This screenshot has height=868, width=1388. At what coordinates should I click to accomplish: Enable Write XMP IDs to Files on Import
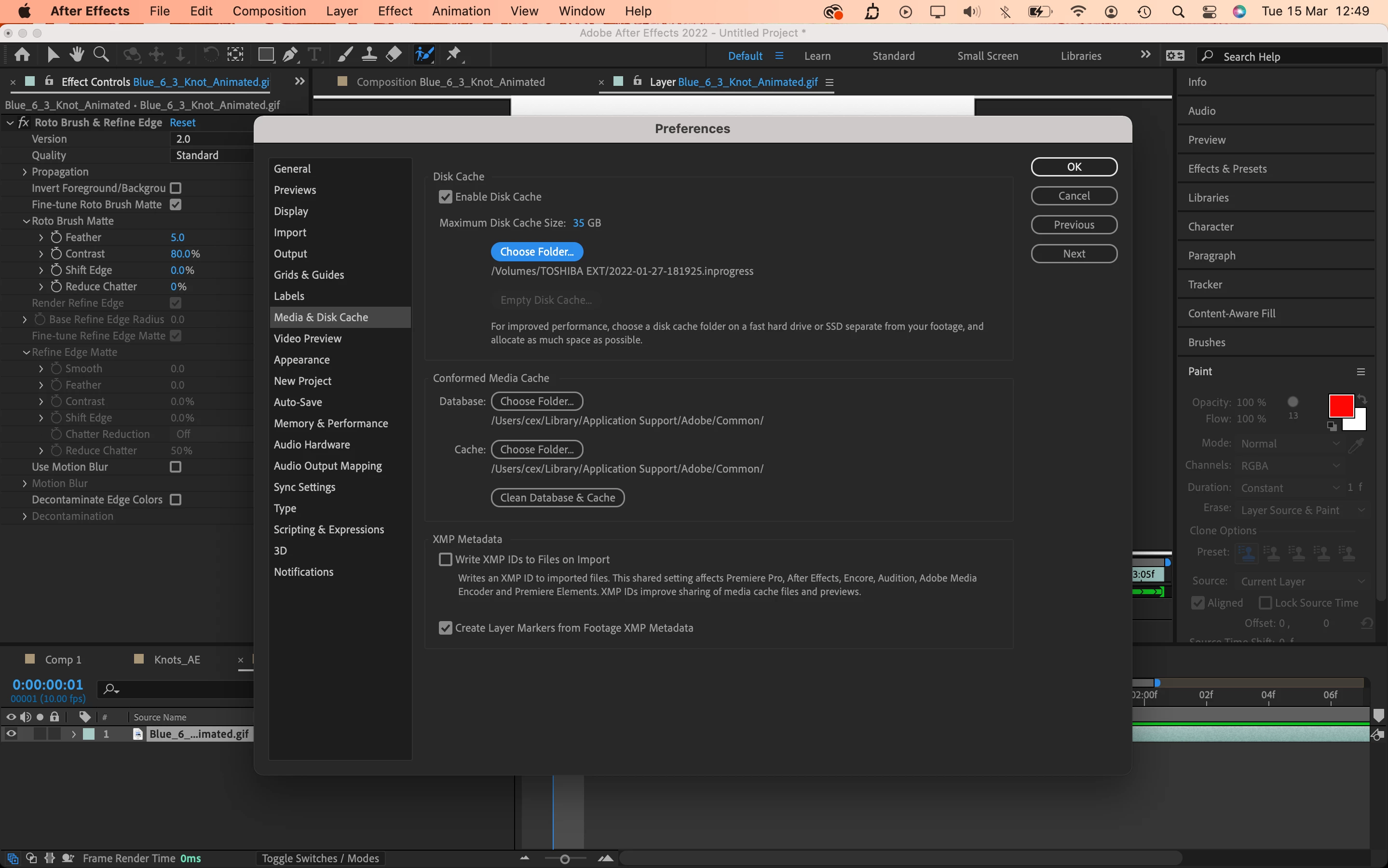pyautogui.click(x=446, y=559)
